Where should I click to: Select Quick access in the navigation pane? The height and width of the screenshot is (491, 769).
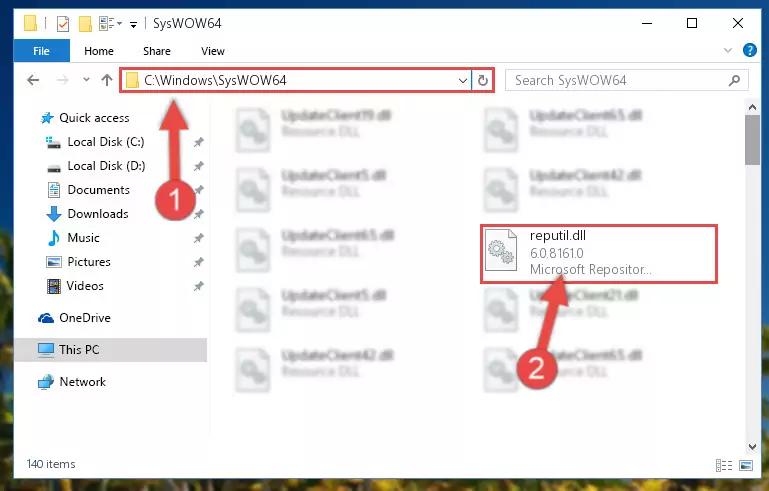[x=94, y=118]
